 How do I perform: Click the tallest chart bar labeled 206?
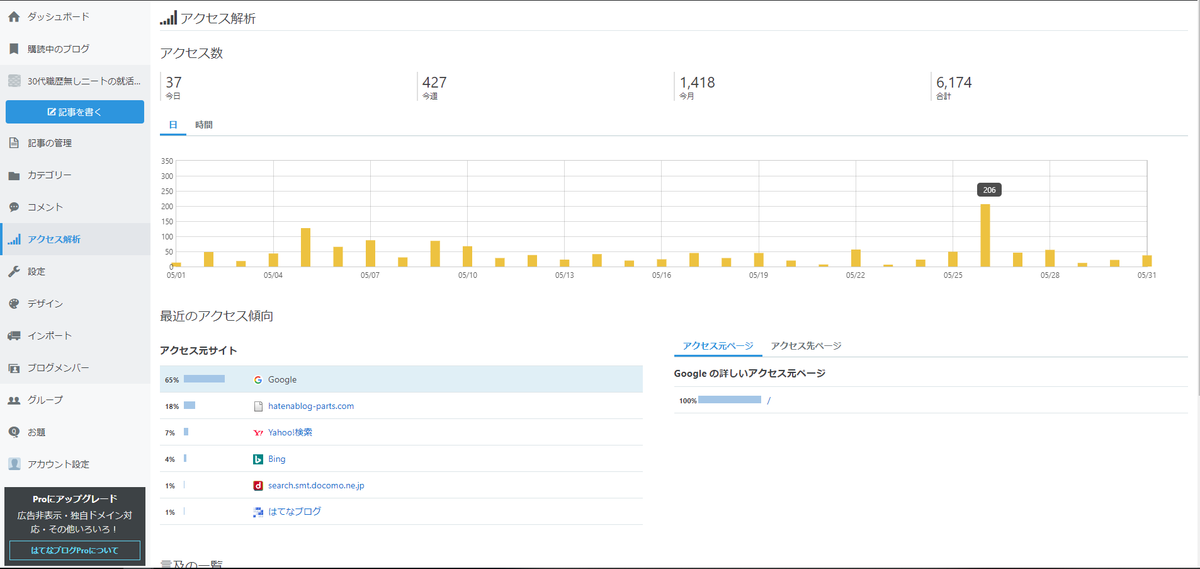(985, 235)
